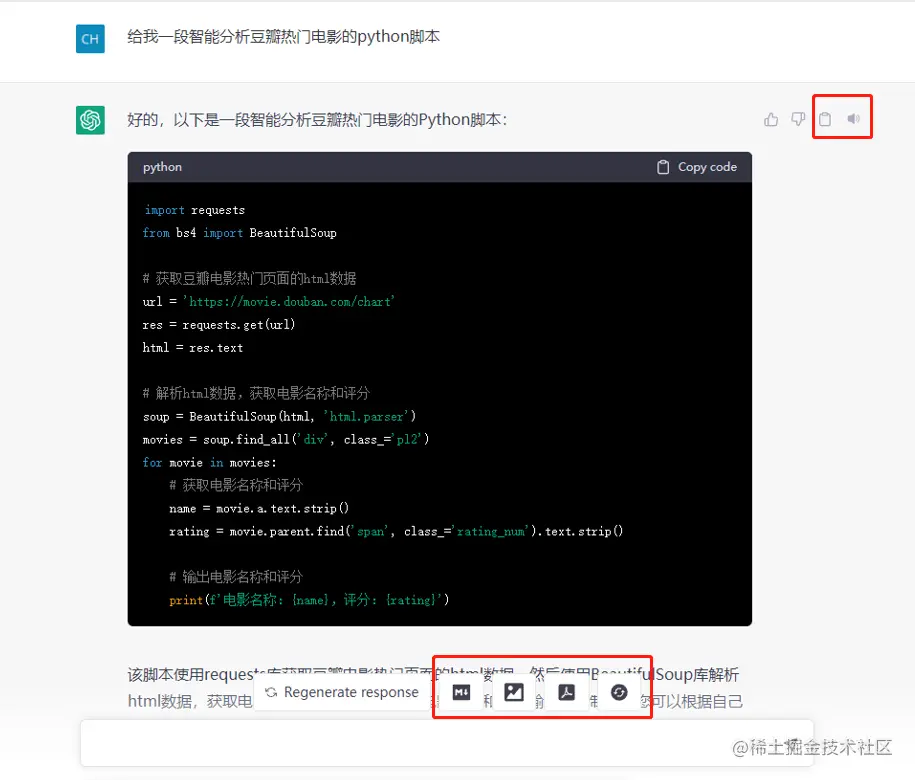Export chat as PDF icon

coord(567,692)
